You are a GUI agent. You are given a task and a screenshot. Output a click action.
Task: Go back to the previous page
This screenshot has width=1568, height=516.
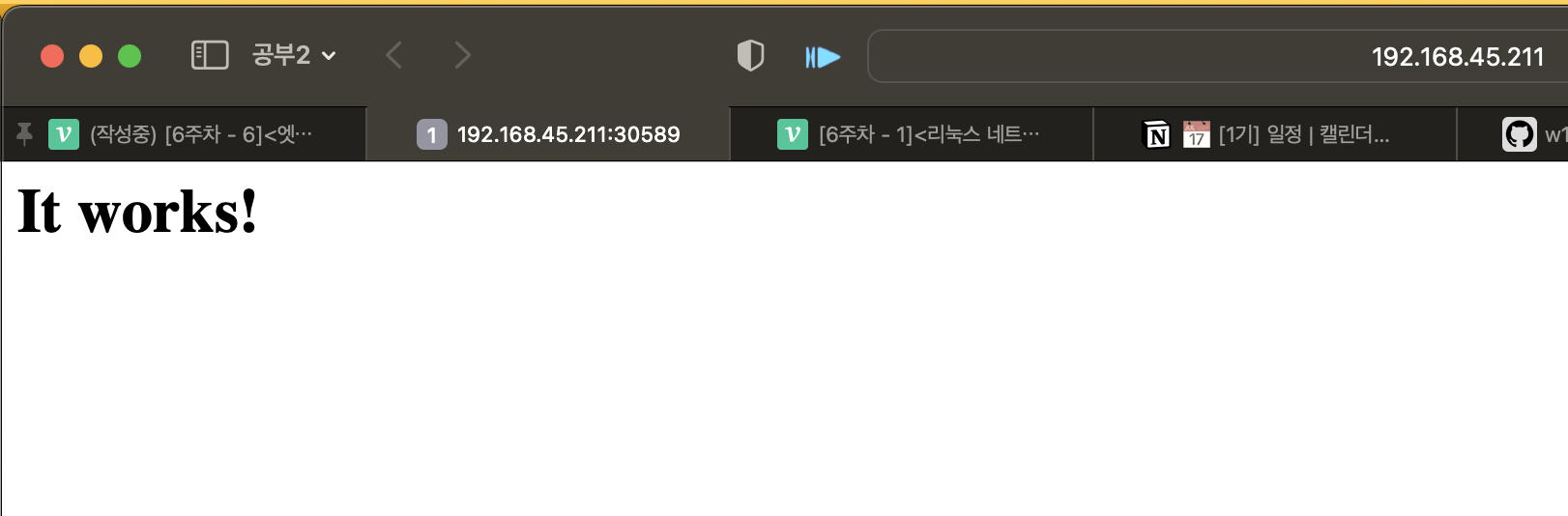click(x=393, y=55)
